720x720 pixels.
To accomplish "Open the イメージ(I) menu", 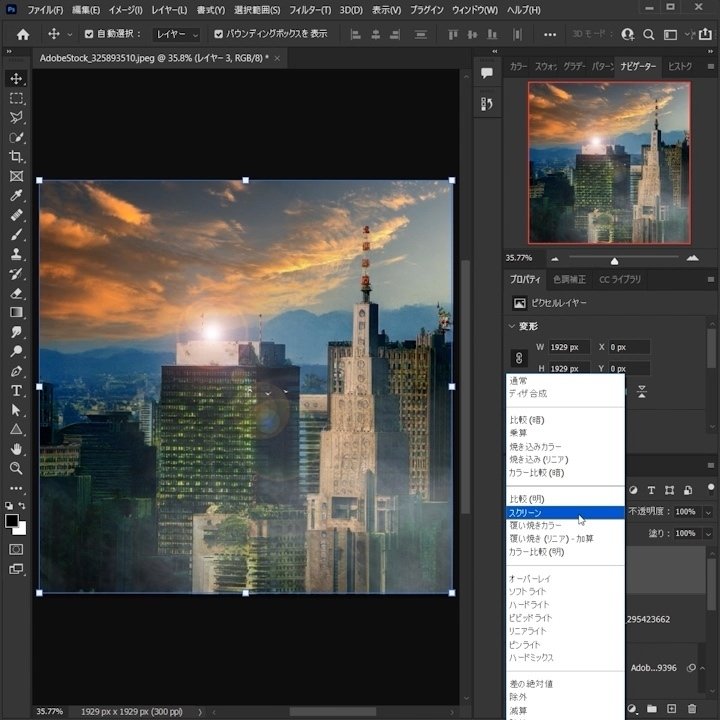I will [x=125, y=10].
